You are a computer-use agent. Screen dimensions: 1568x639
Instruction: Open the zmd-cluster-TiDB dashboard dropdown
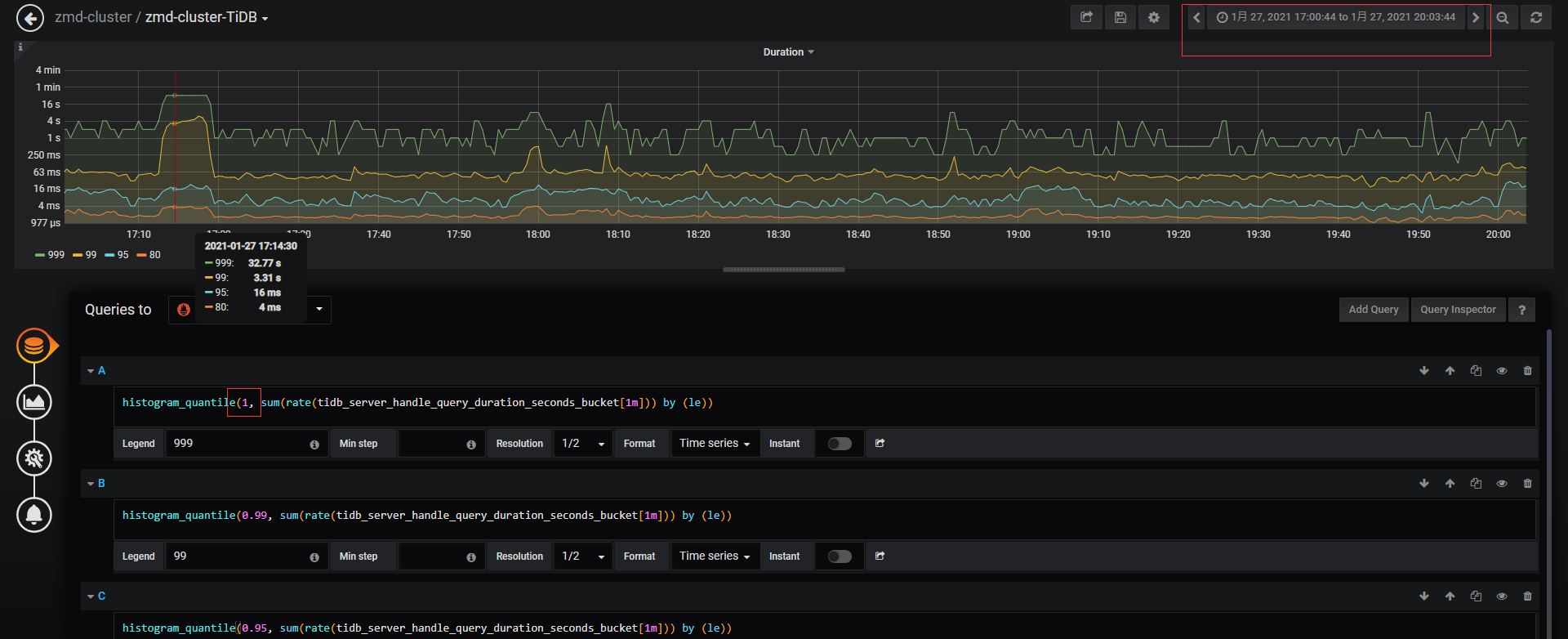point(207,17)
